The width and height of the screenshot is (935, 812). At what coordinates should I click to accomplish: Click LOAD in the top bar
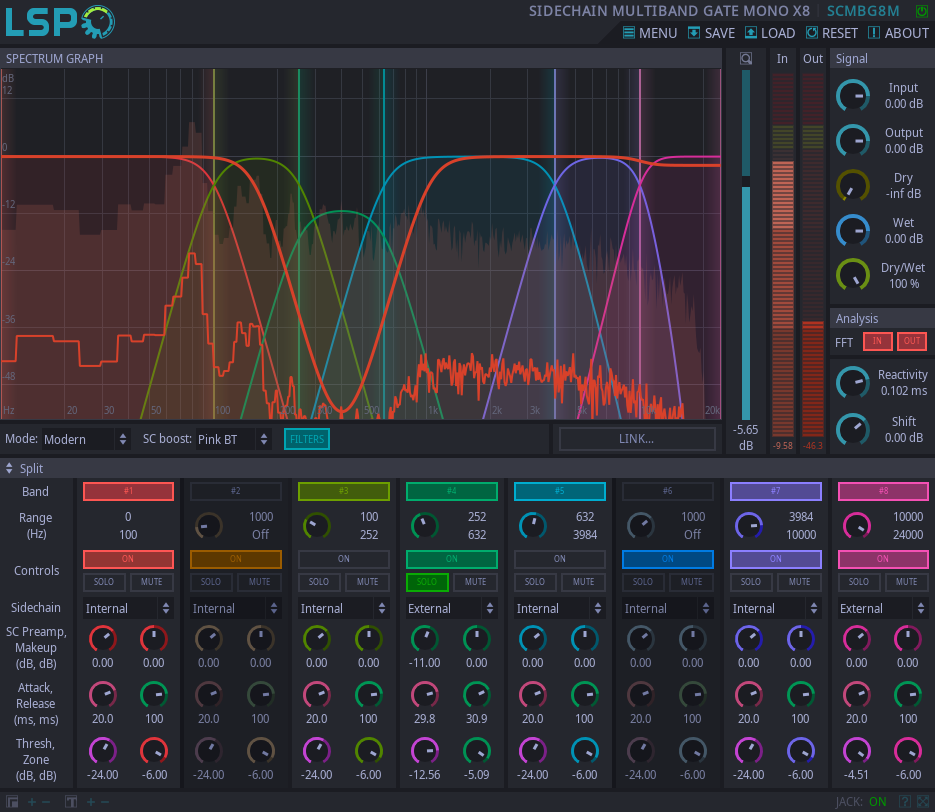[x=770, y=33]
